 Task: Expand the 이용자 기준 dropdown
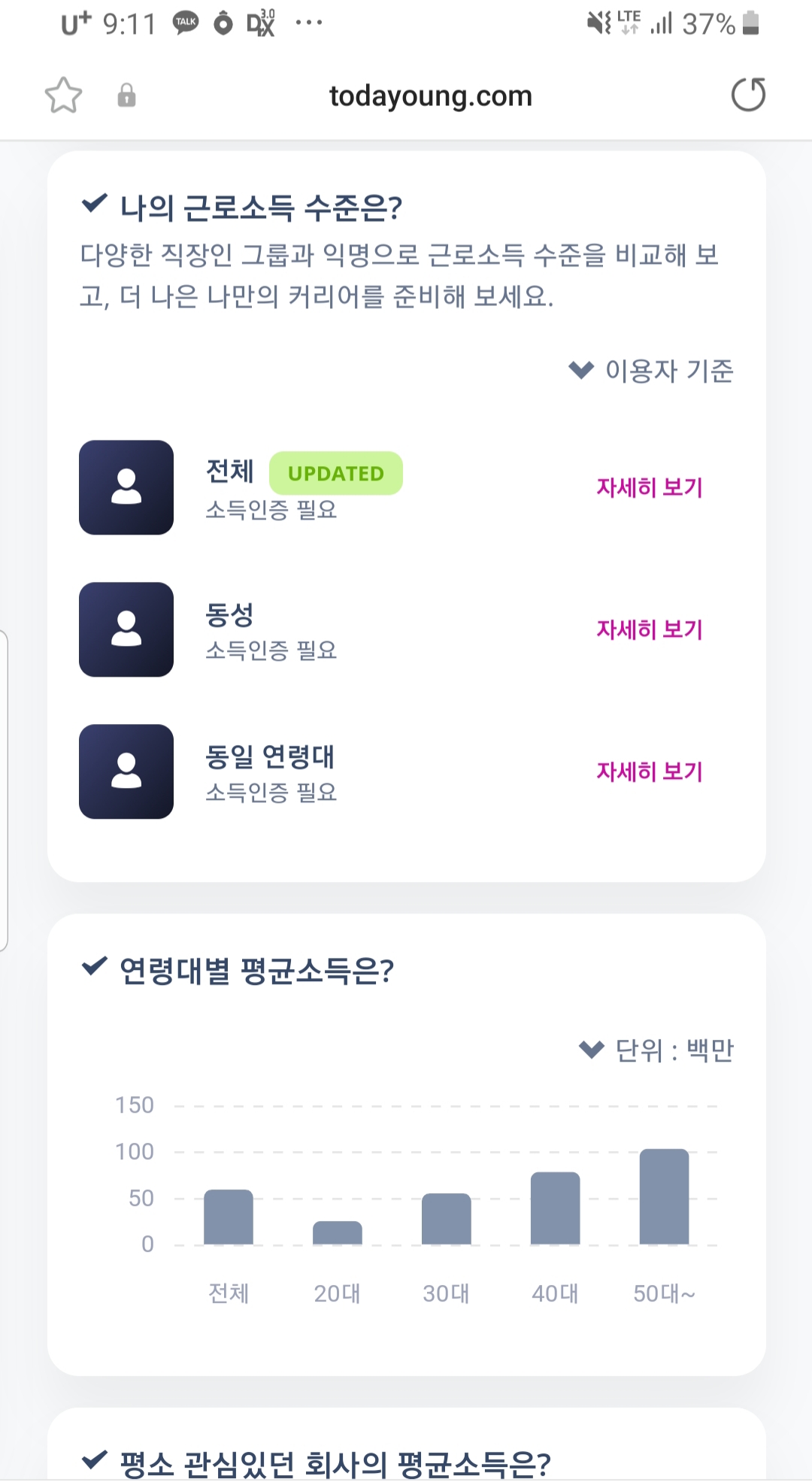tap(651, 370)
